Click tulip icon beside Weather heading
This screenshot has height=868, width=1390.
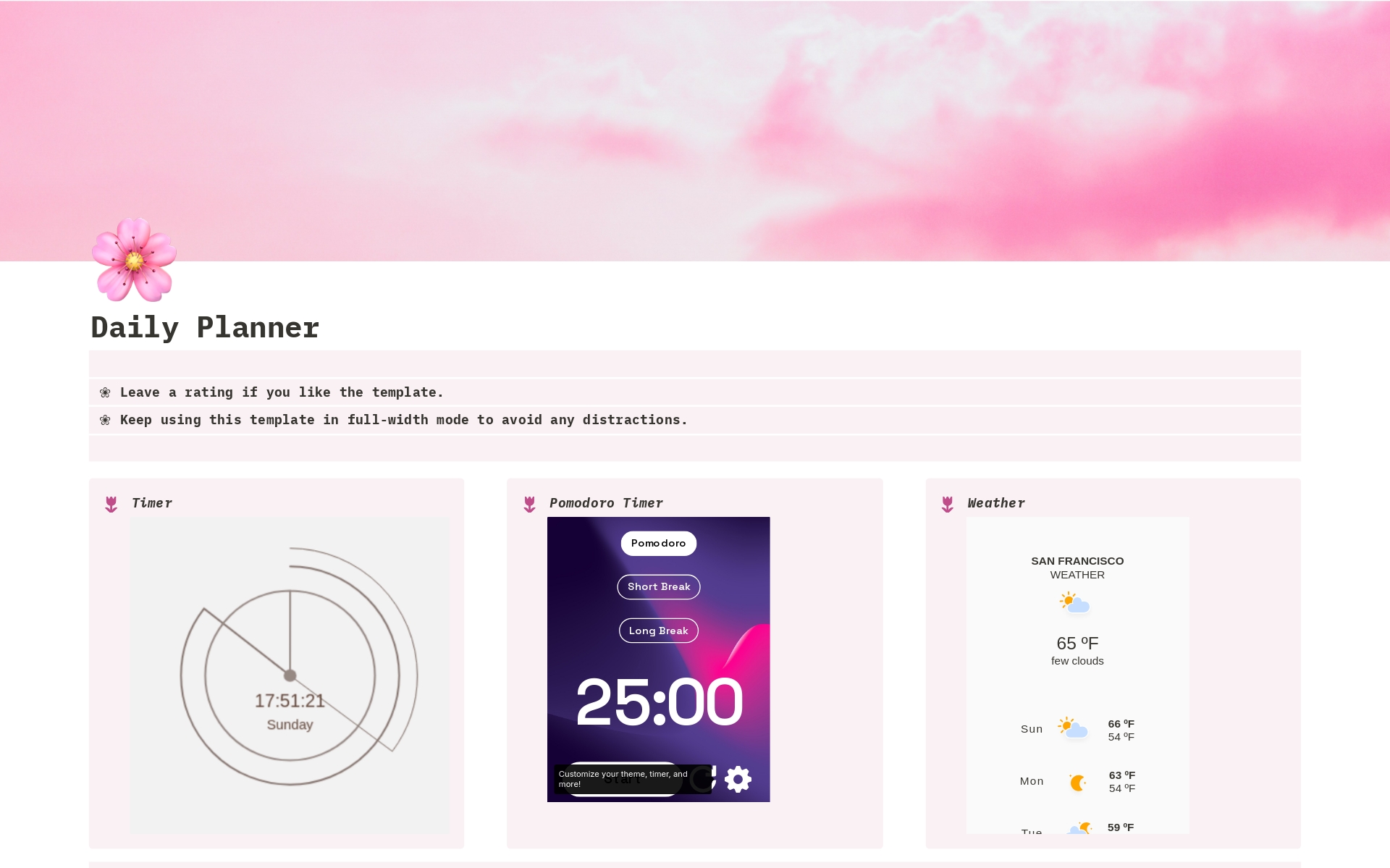point(947,504)
